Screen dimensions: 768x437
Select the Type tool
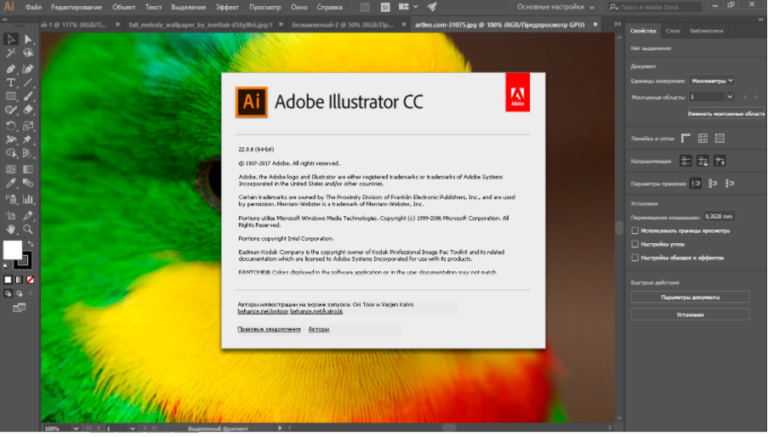10,82
